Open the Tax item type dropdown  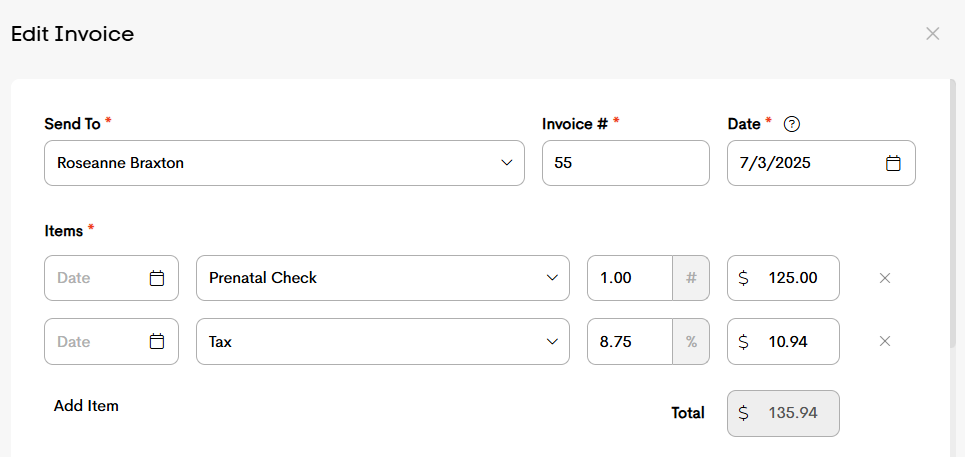[x=383, y=341]
